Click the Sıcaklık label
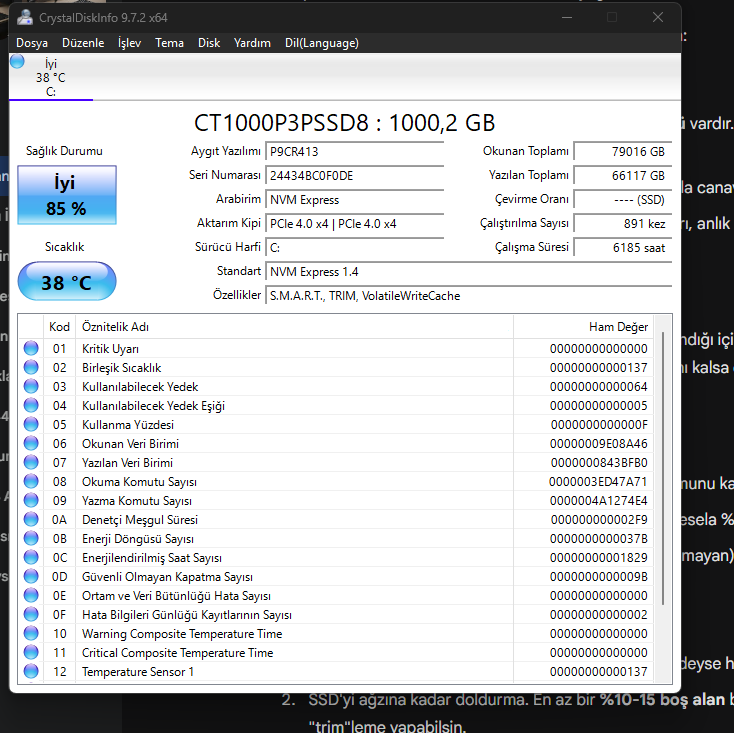The image size is (734, 733). [x=65, y=247]
